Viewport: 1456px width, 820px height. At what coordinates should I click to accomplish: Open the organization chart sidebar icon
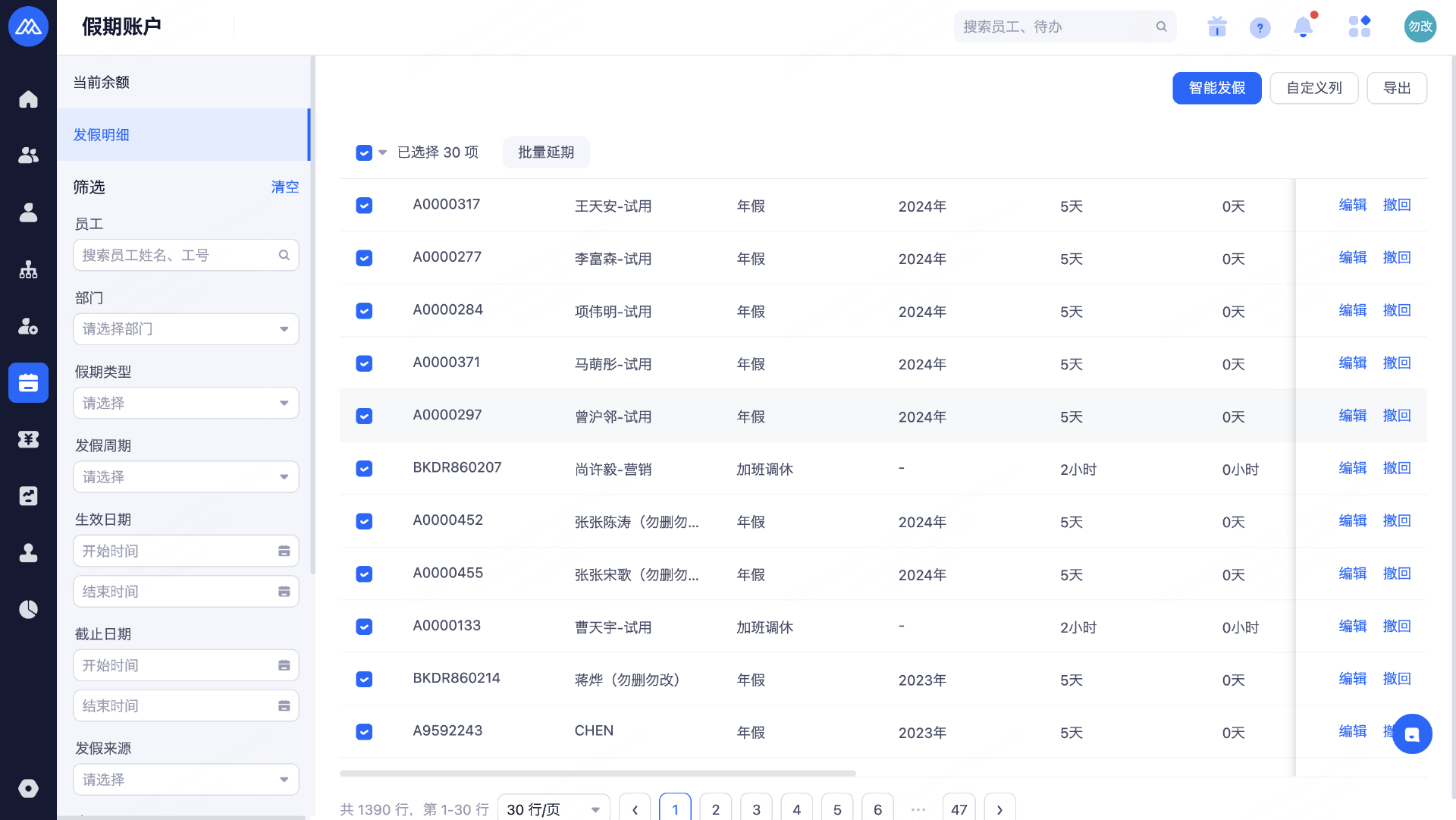pos(28,269)
